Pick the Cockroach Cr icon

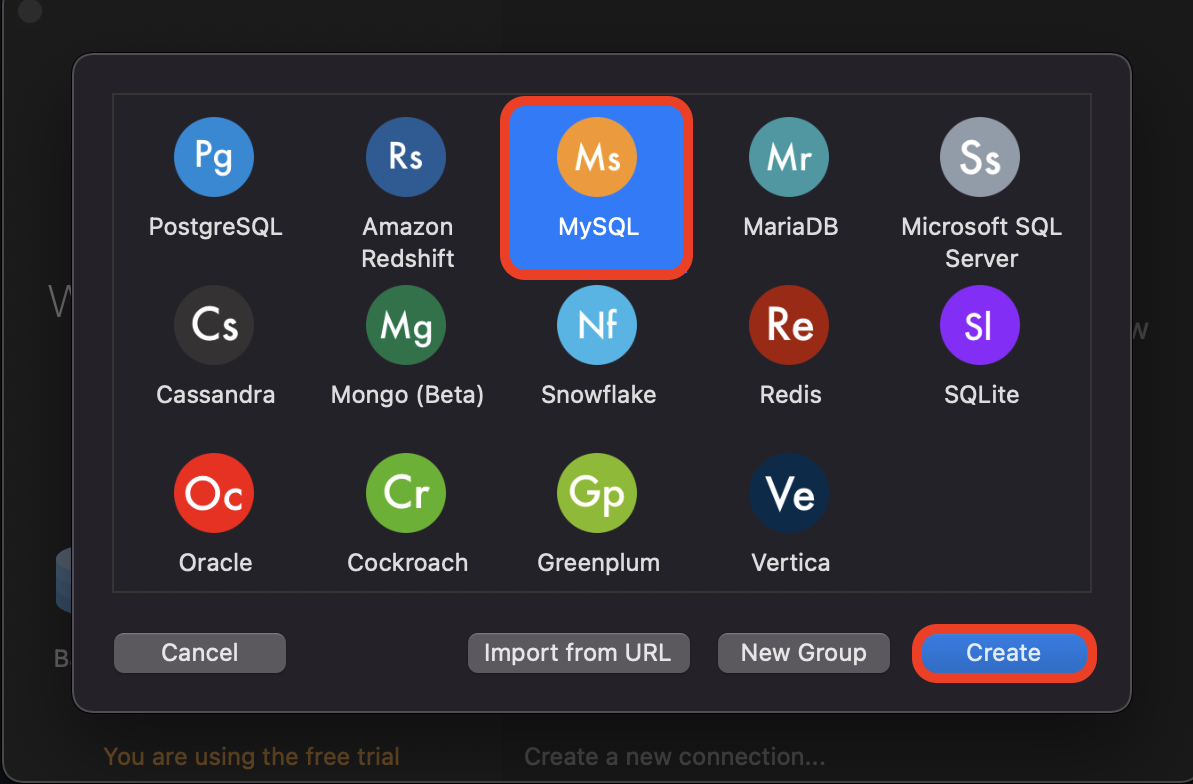(x=406, y=493)
